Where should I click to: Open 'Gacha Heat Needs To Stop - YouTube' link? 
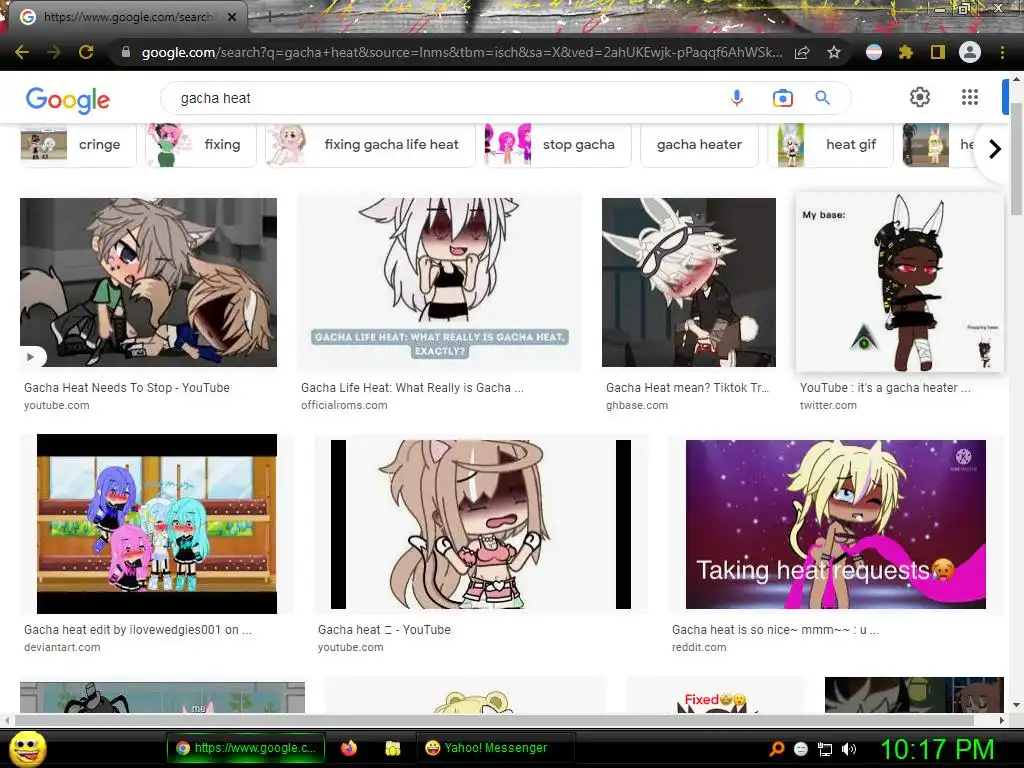pos(127,387)
